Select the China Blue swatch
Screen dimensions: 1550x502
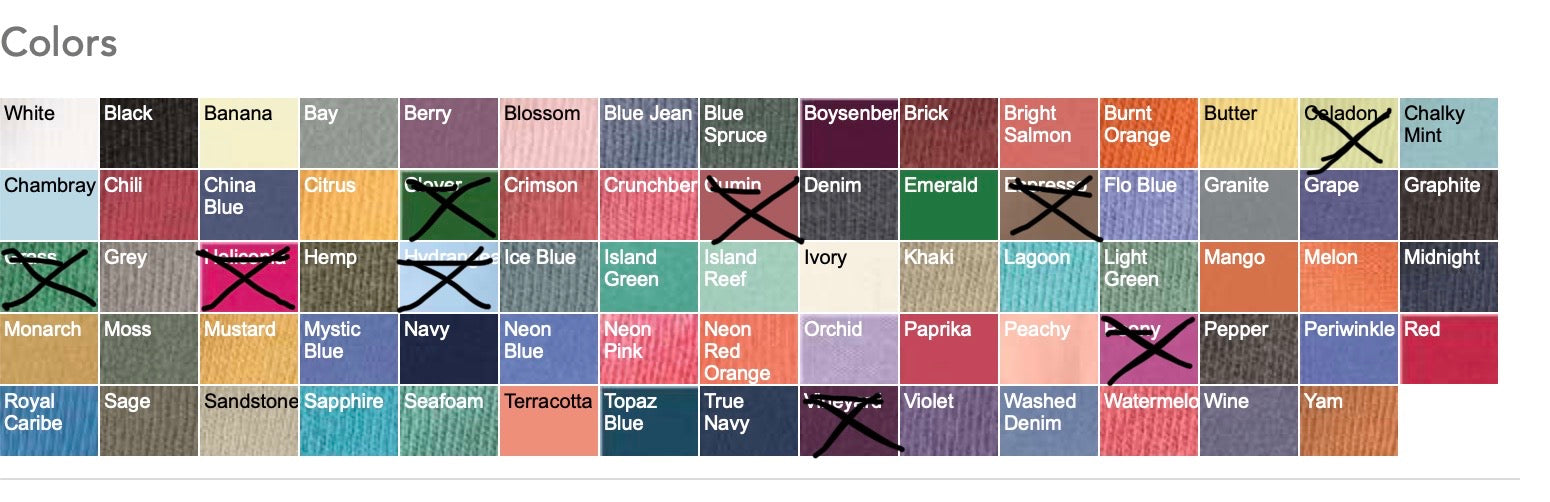pos(249,205)
